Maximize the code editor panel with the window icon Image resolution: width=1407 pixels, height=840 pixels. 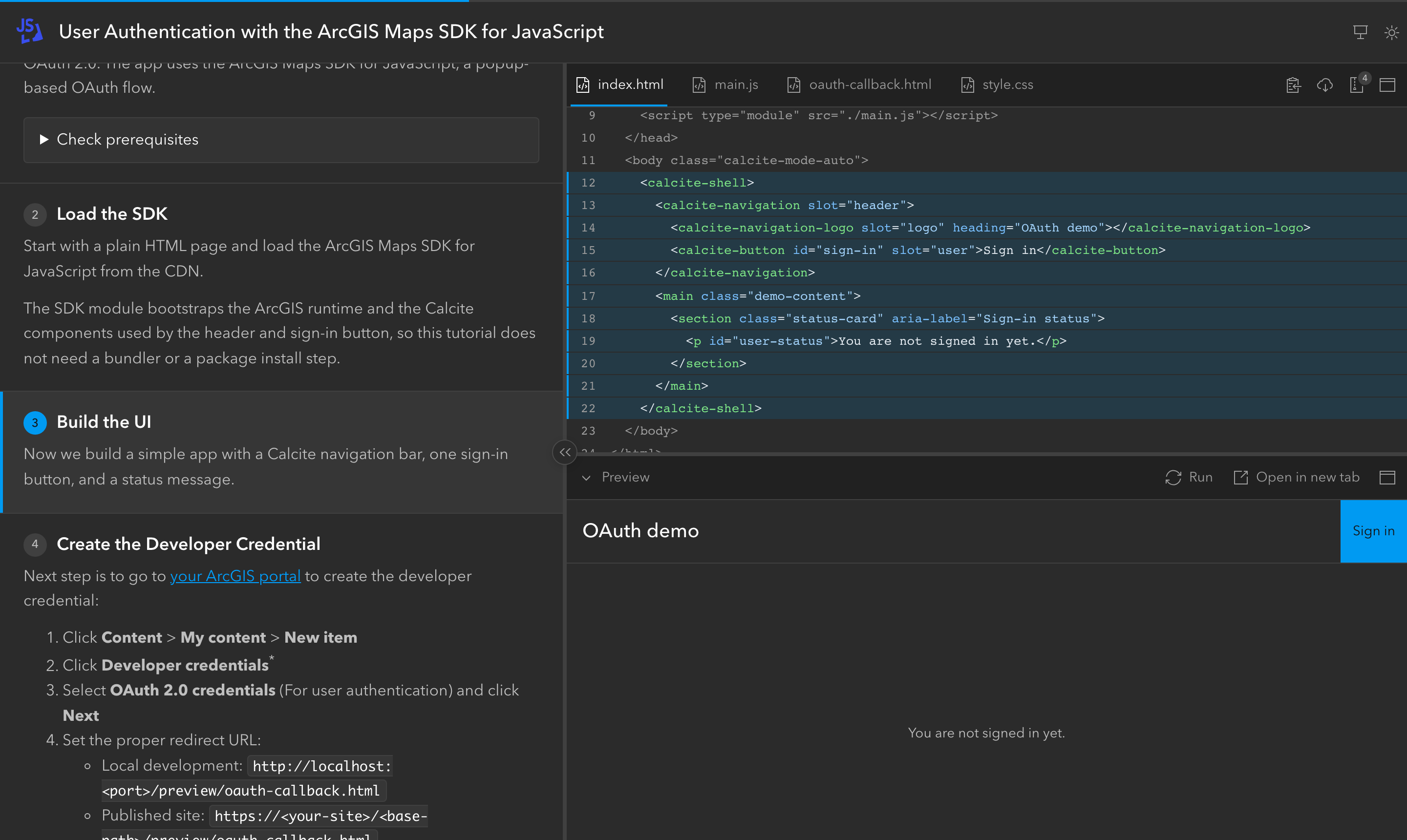pos(1387,85)
